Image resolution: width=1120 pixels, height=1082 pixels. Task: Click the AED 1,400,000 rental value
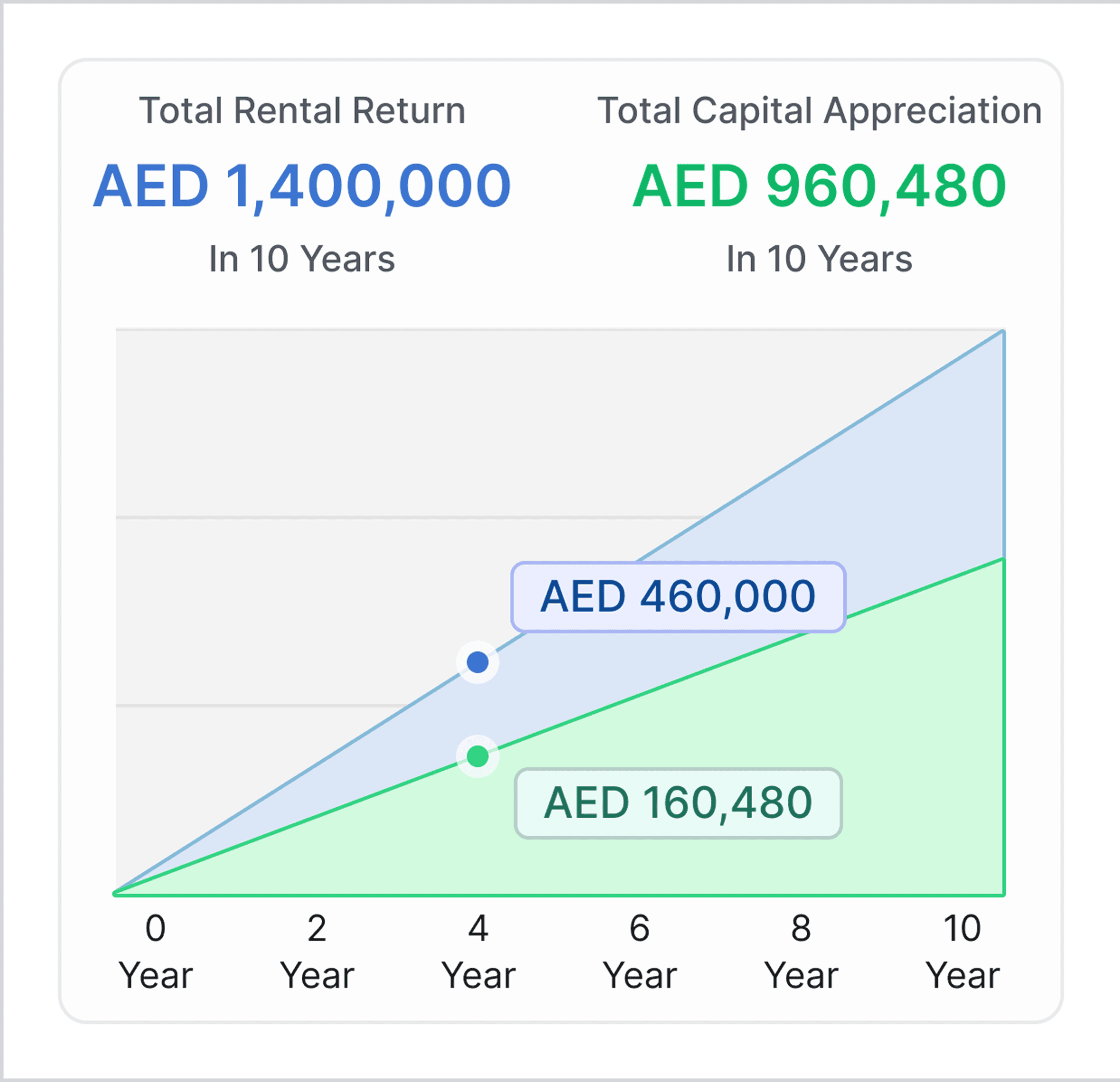(x=302, y=187)
